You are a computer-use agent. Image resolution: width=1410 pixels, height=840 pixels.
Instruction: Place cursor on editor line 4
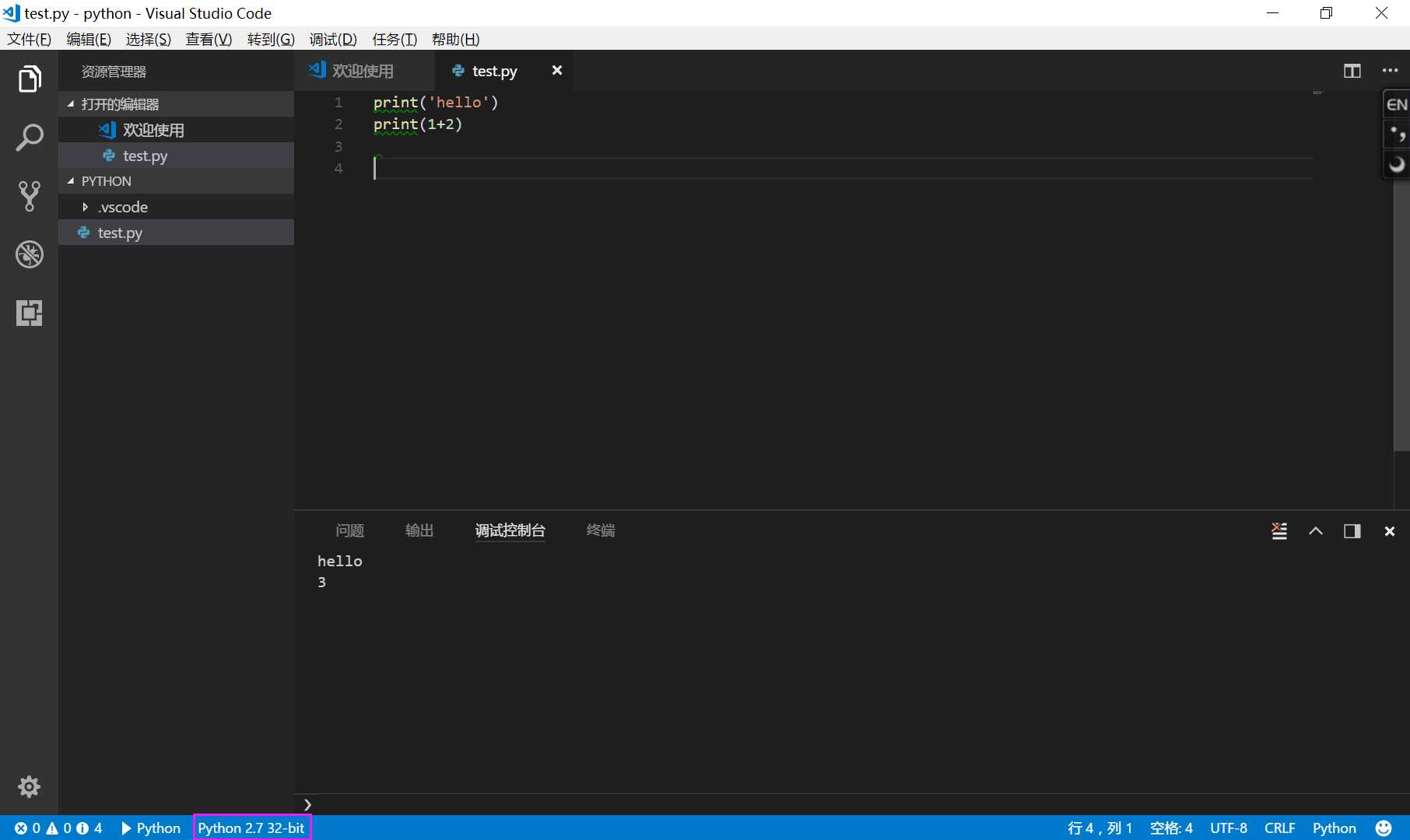click(x=843, y=169)
